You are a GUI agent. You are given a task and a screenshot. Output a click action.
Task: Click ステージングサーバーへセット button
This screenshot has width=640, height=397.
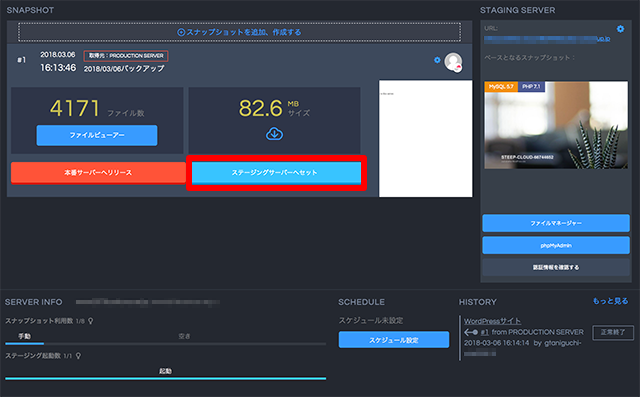point(276,173)
